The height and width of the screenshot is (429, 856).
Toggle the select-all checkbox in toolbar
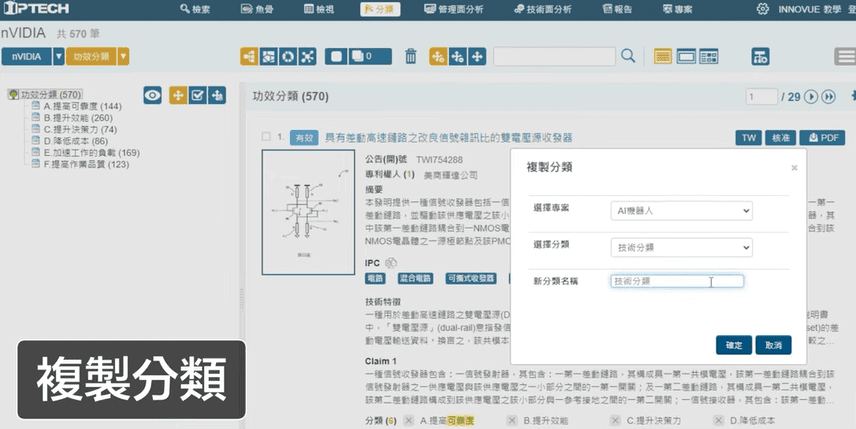coord(336,56)
